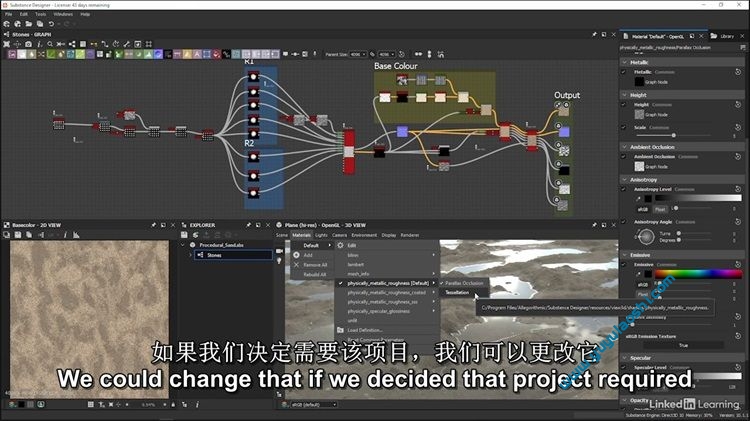Screen dimensions: 750x421
Task: Click the open folder icon in main toolbar
Action: tap(29, 24)
